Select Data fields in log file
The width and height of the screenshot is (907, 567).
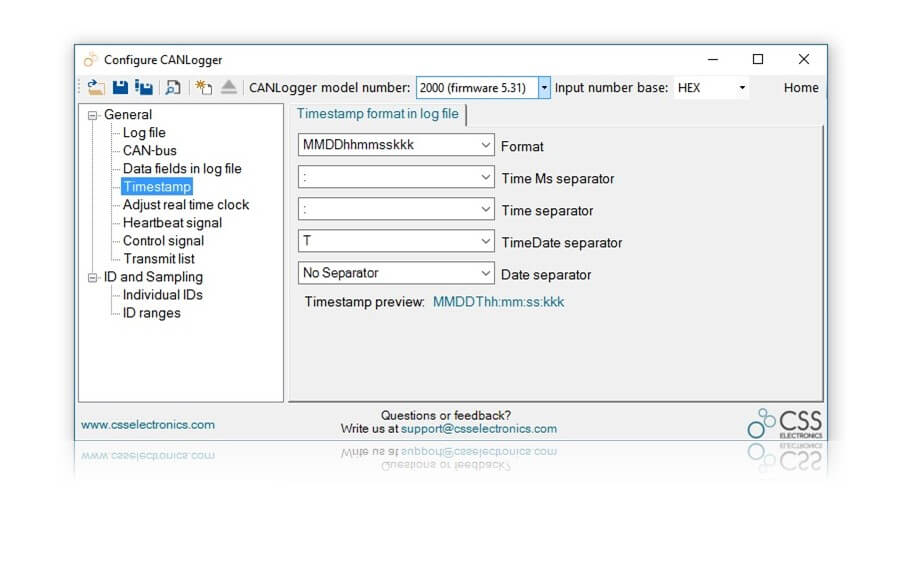(182, 169)
